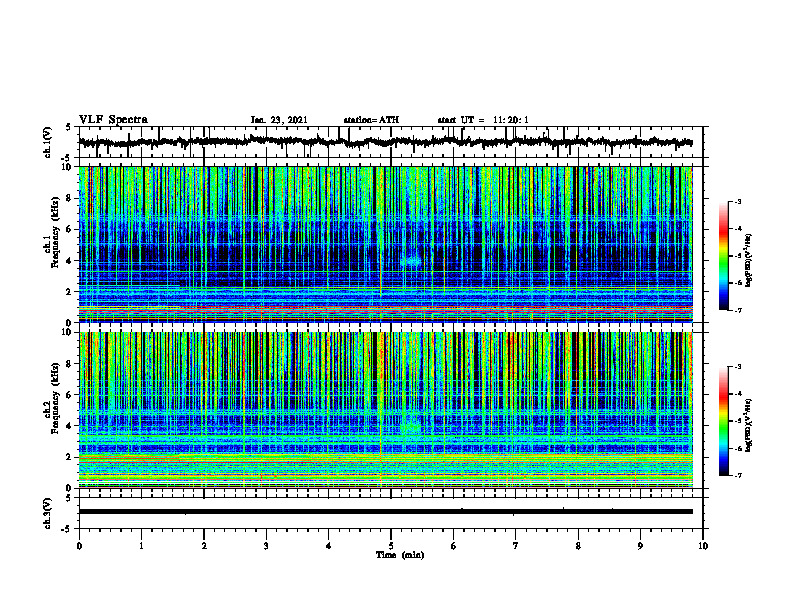Click the "-5" tick on ch.2 colorbar
792x612 pixels.
pos(738,421)
